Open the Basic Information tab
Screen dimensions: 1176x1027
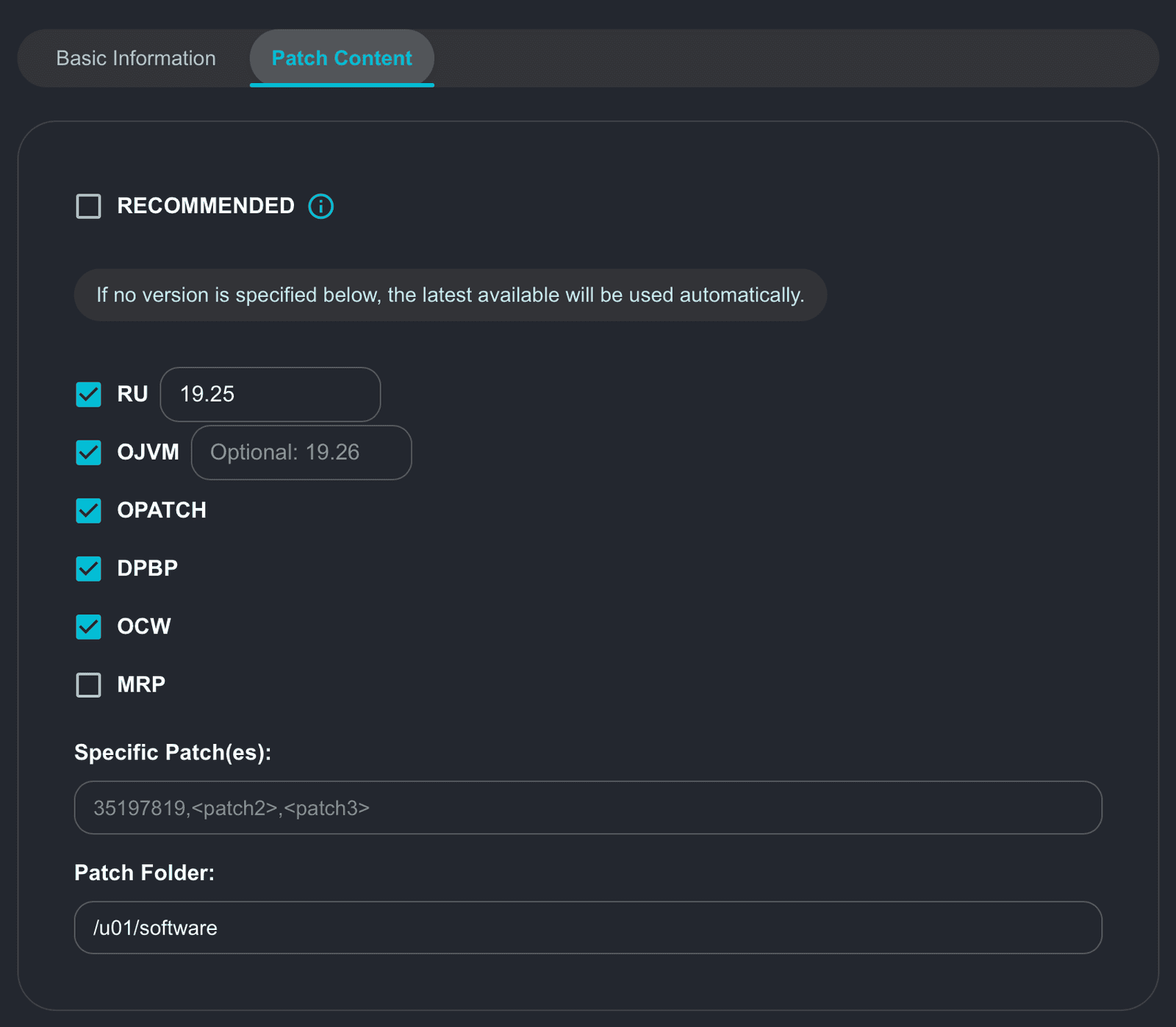point(136,58)
